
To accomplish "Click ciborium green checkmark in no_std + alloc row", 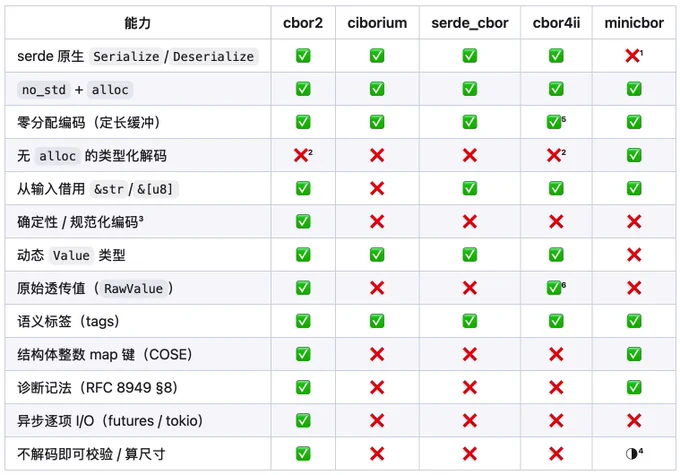I will pos(377,89).
